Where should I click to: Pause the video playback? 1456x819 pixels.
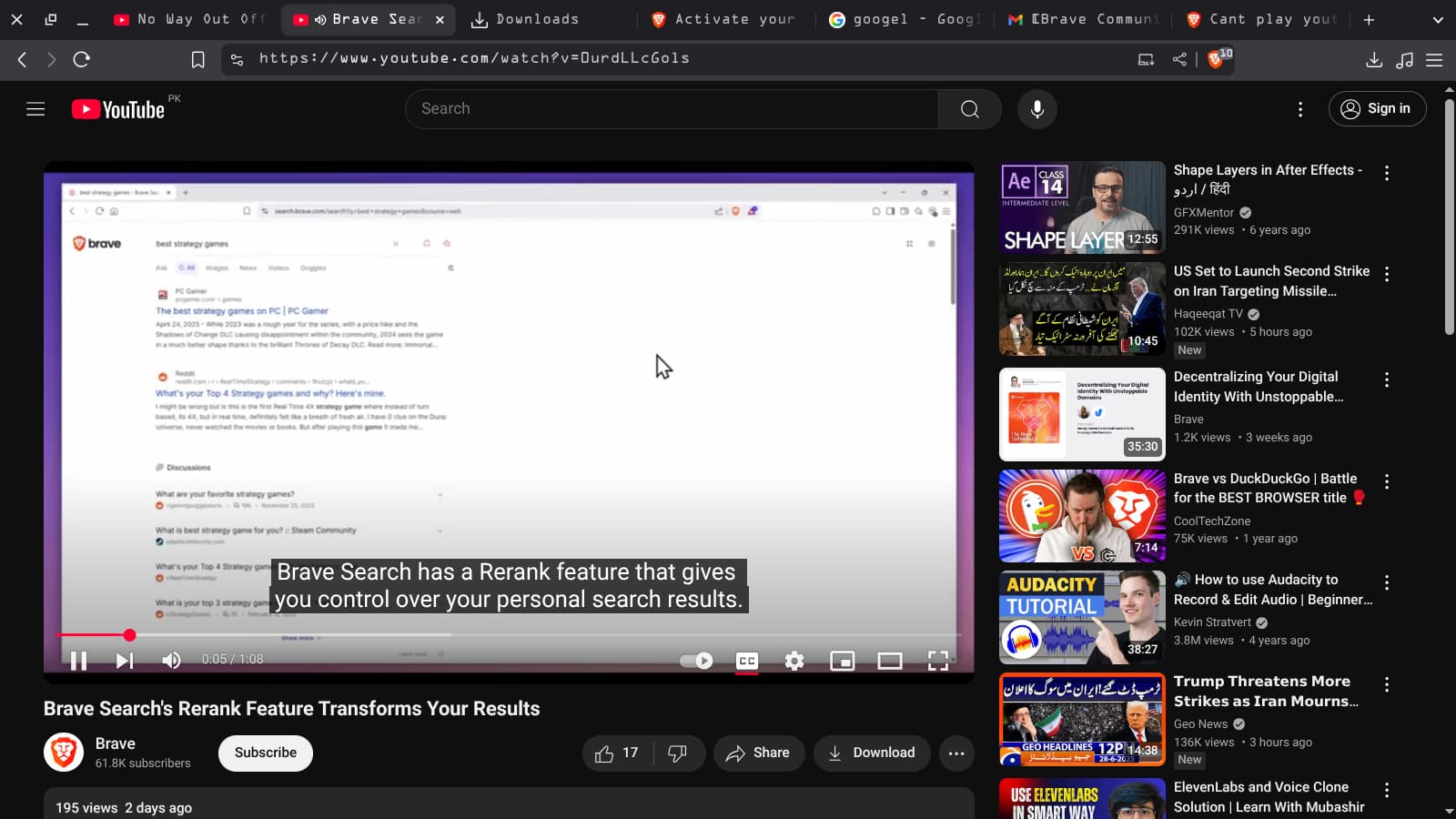79,661
